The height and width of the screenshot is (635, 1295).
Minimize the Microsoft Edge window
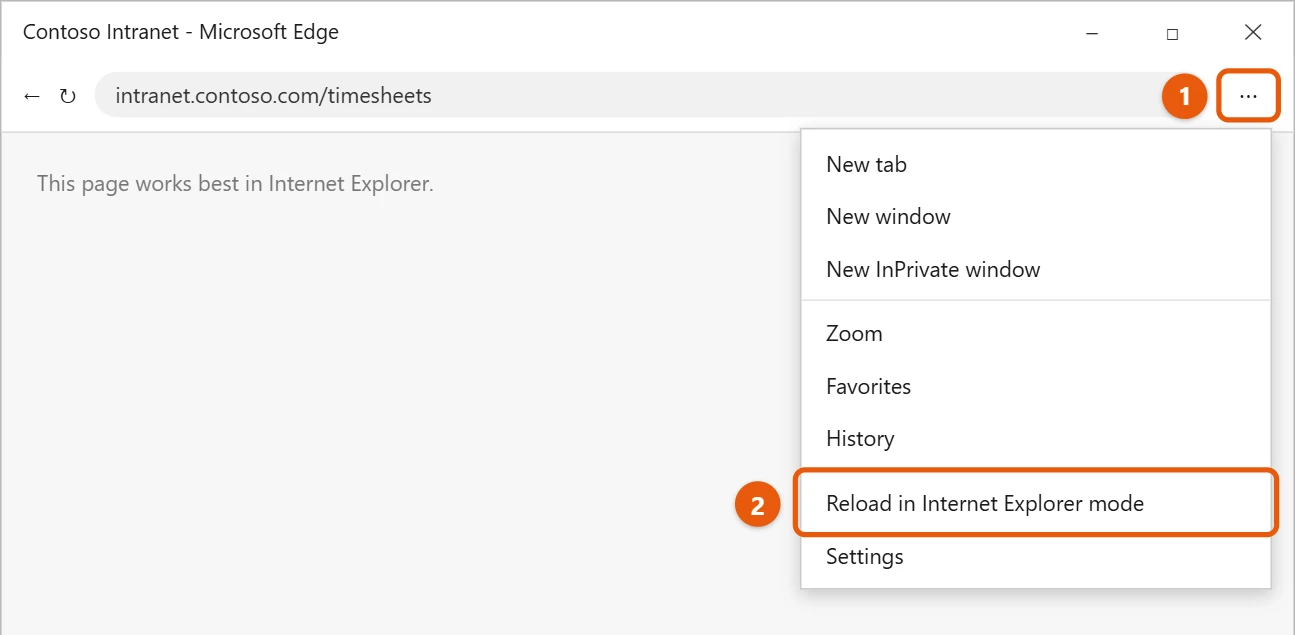(1092, 33)
